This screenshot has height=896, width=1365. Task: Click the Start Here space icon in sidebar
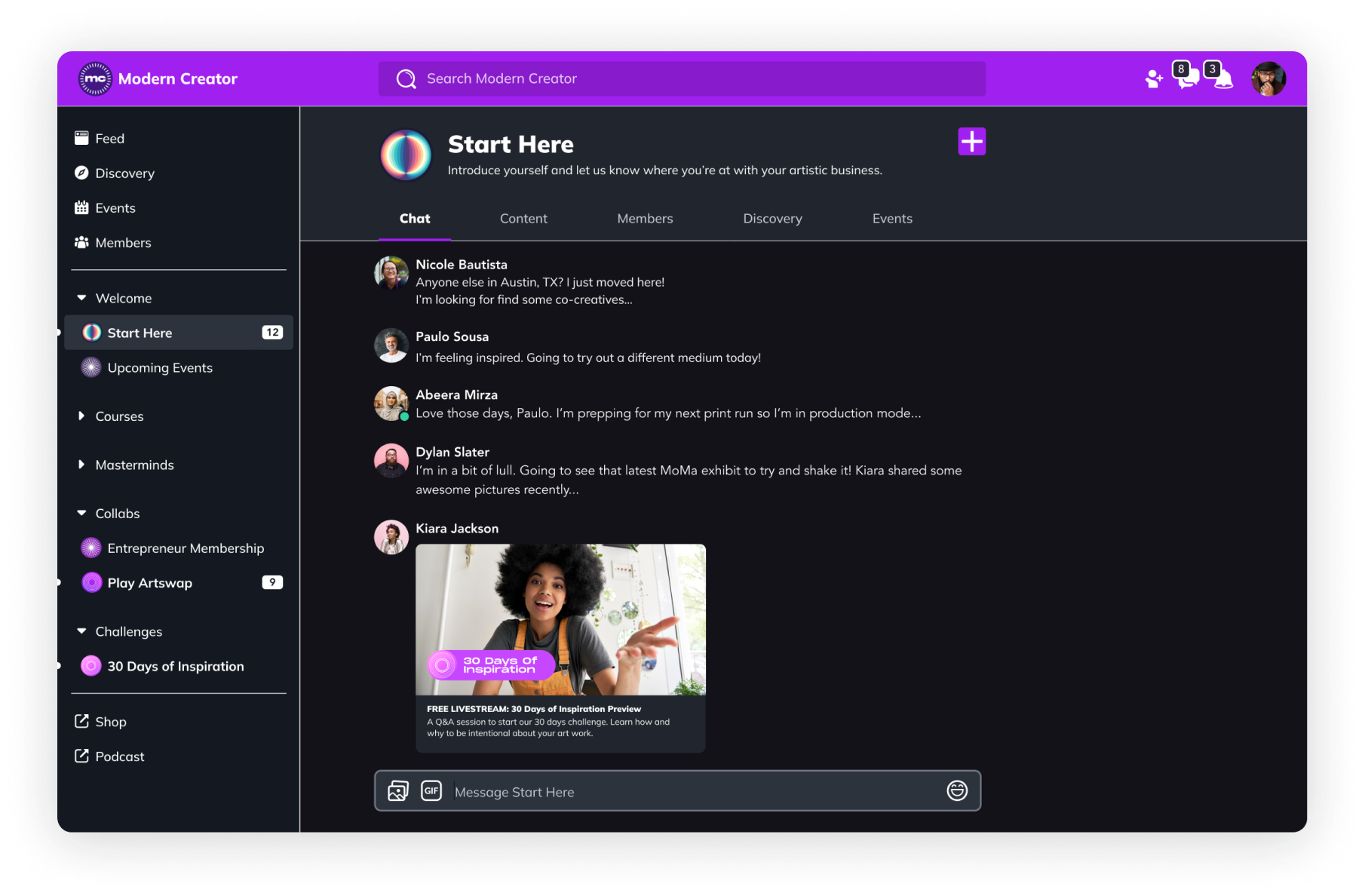(91, 333)
